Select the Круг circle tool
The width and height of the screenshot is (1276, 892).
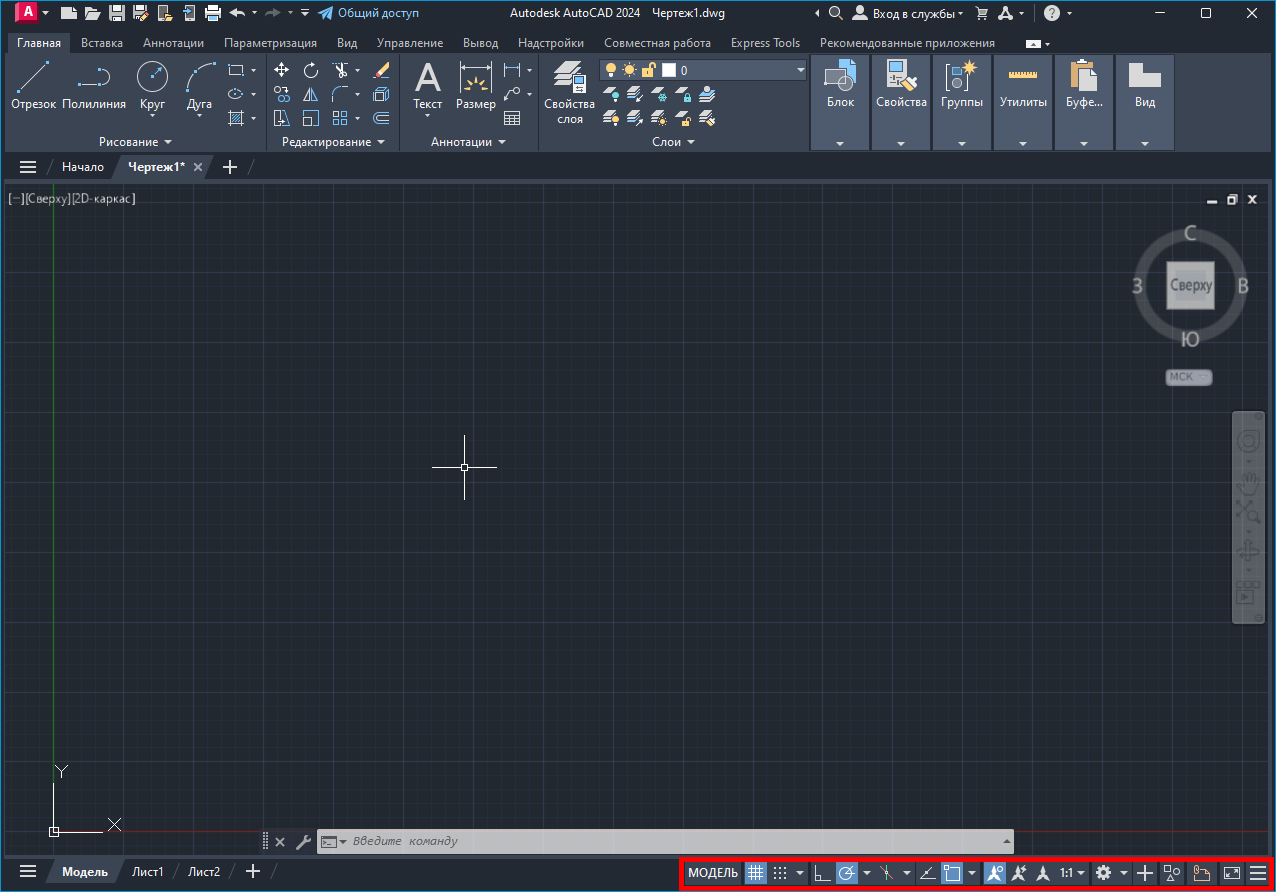click(152, 85)
